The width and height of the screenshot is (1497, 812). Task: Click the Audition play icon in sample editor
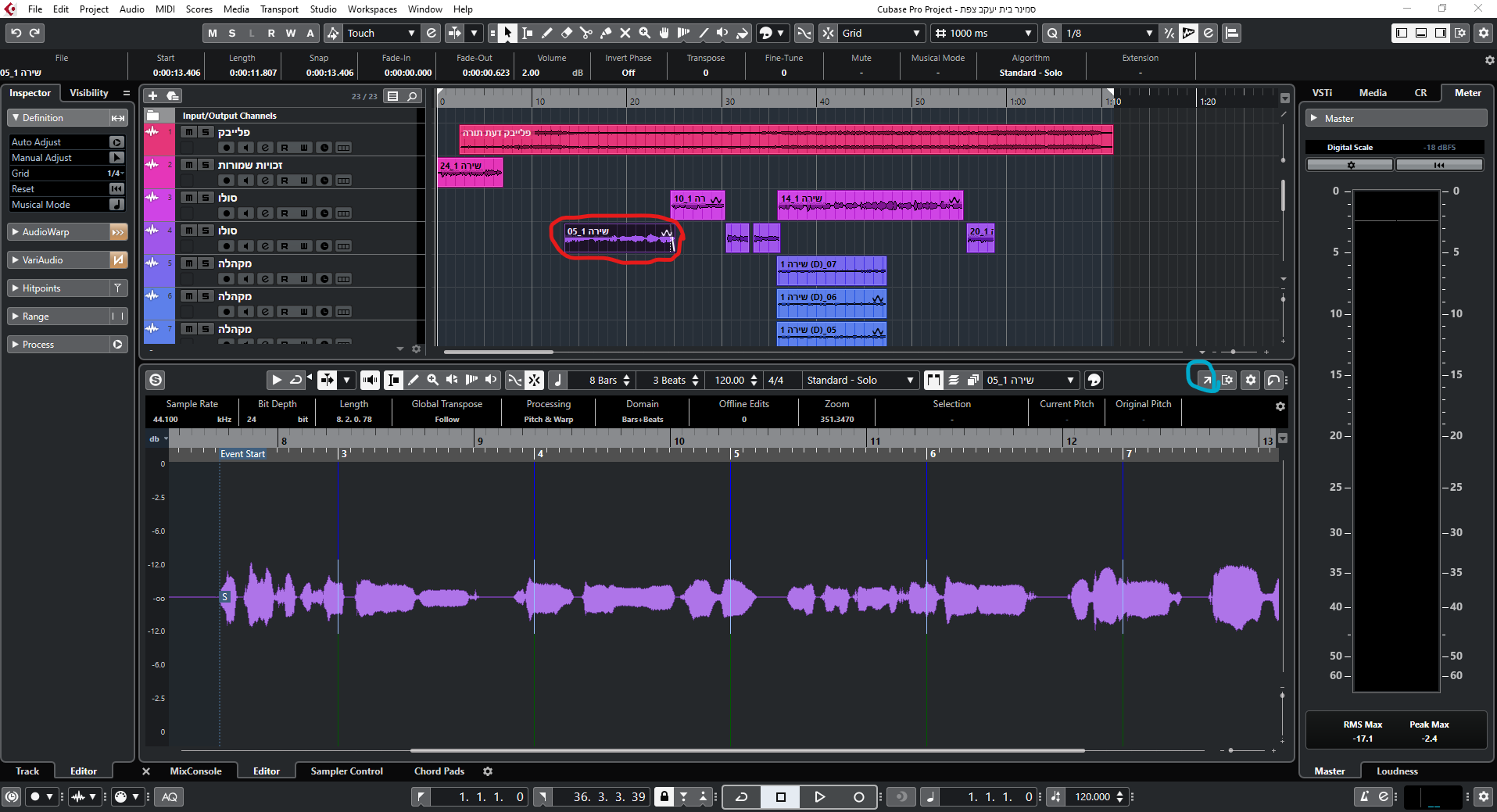pos(276,380)
